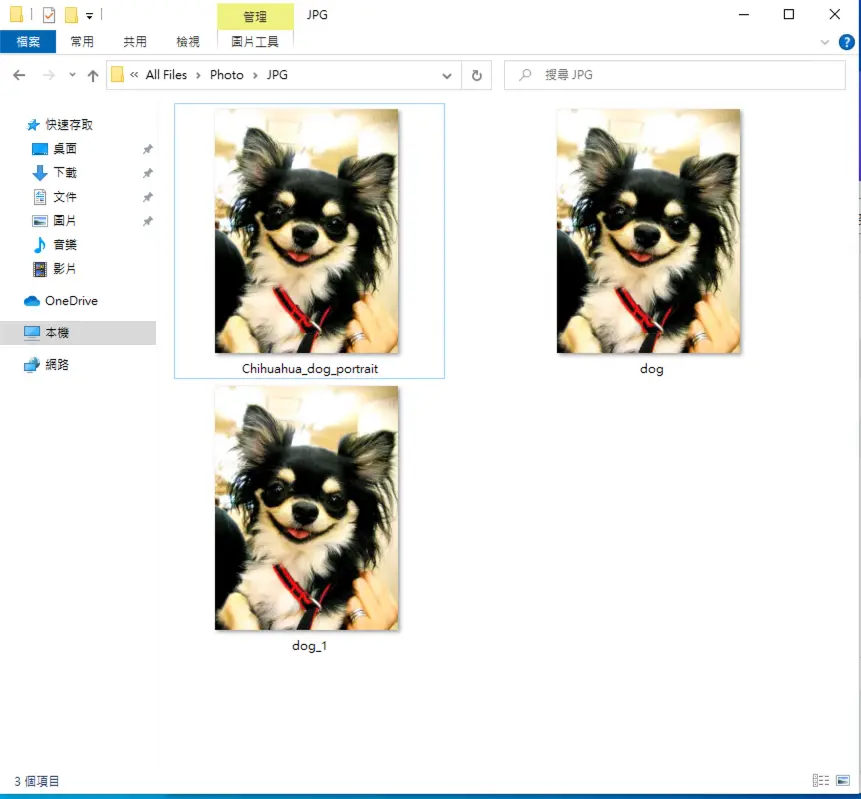Viewport: 861px width, 799px height.
Task: Click the dog_1 file name label
Action: click(x=309, y=646)
